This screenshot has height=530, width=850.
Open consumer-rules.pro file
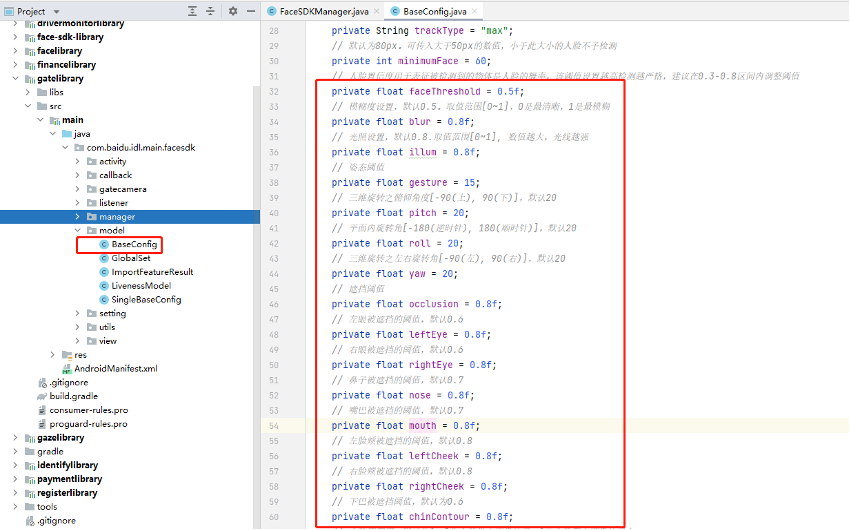pos(88,410)
